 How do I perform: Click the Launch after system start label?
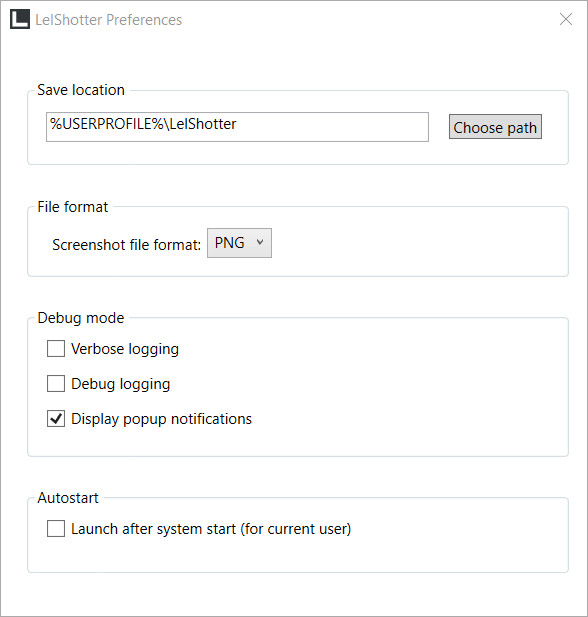[x=211, y=529]
